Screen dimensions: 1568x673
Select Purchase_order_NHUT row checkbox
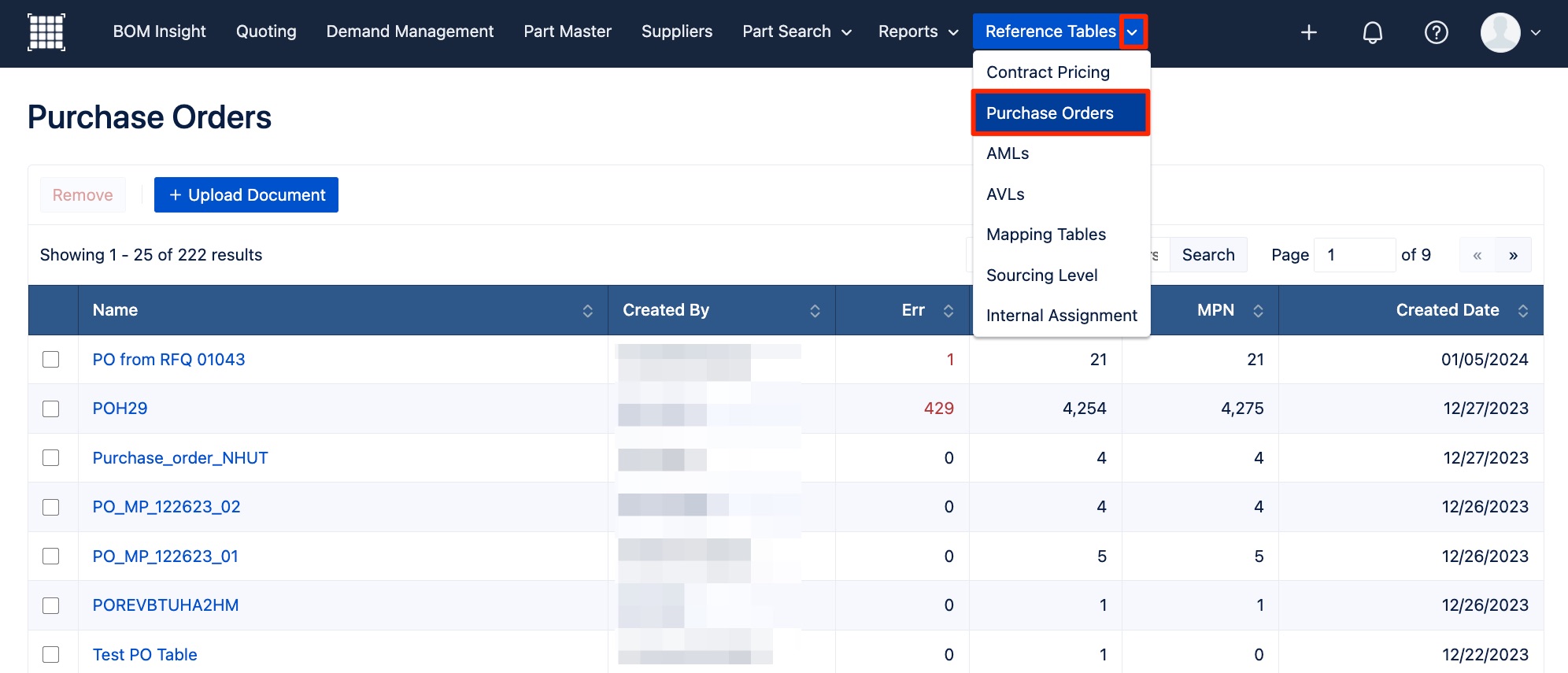[x=51, y=458]
